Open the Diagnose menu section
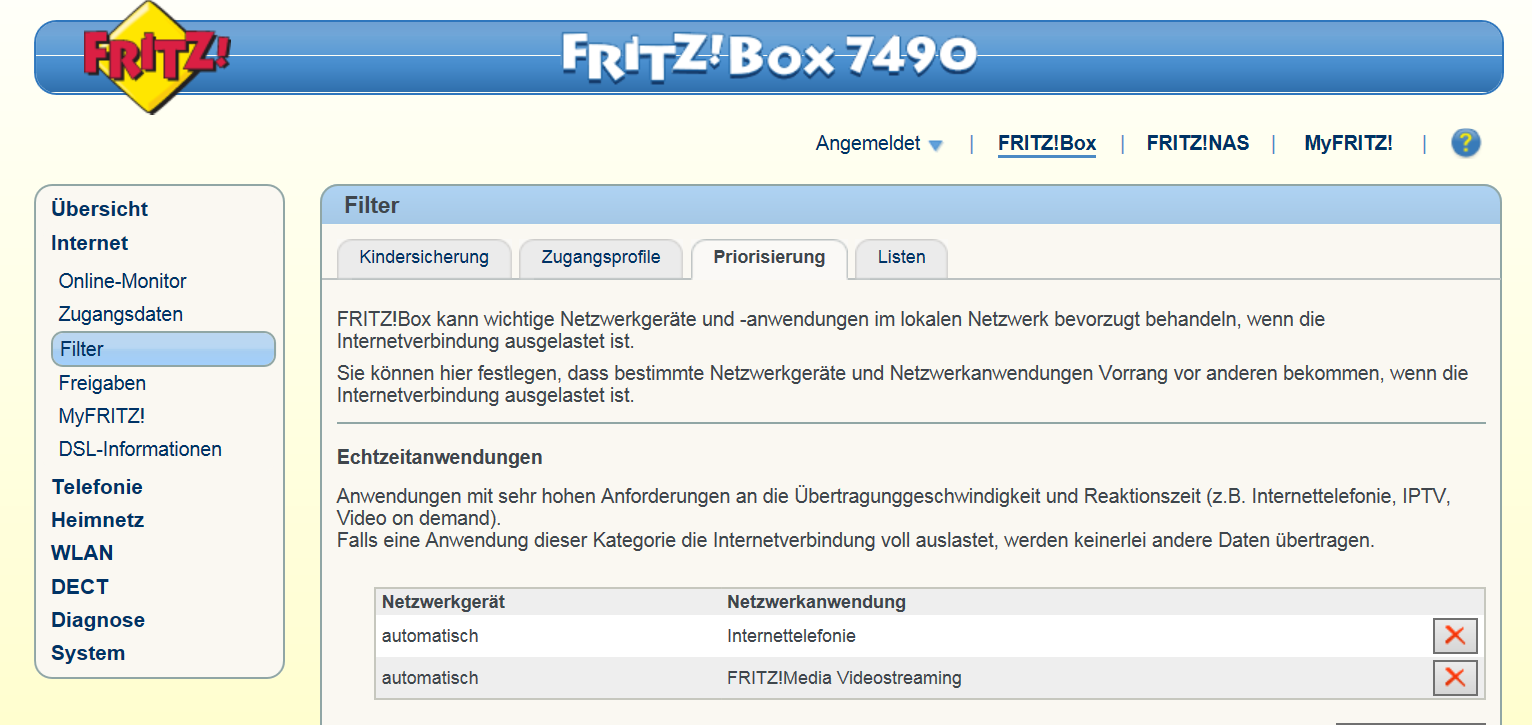This screenshot has height=725, width=1532. tap(98, 620)
